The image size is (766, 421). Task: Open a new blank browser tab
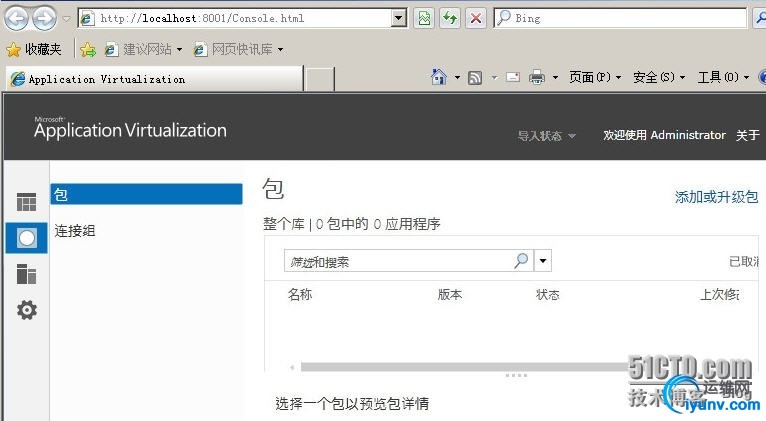click(x=319, y=80)
